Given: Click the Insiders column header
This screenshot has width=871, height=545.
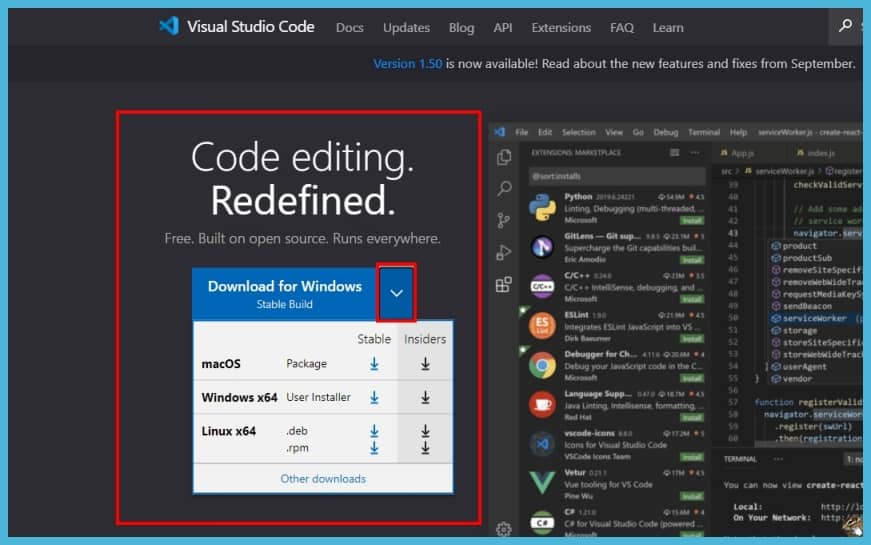Looking at the screenshot, I should (425, 339).
